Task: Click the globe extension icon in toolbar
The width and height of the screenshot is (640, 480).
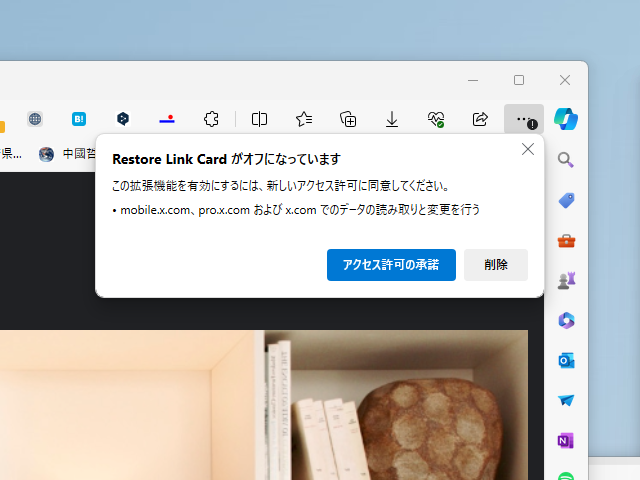Action: click(x=35, y=119)
